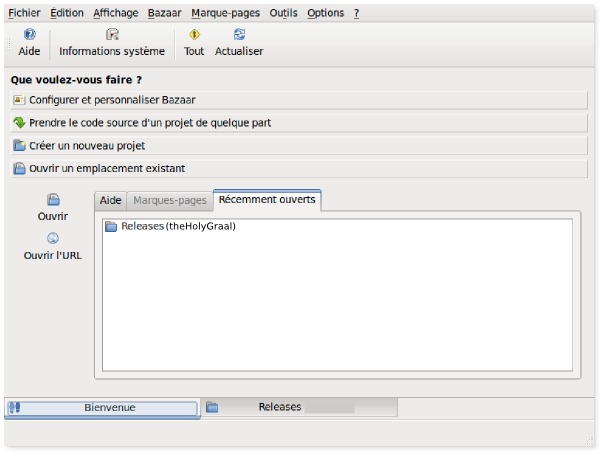Click Ouvrir un emplacement existant button

[299, 168]
